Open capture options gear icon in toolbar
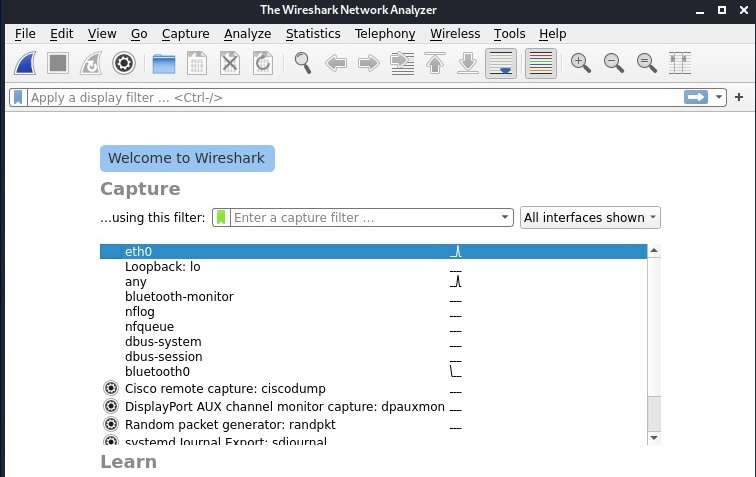The image size is (756, 477). [123, 63]
